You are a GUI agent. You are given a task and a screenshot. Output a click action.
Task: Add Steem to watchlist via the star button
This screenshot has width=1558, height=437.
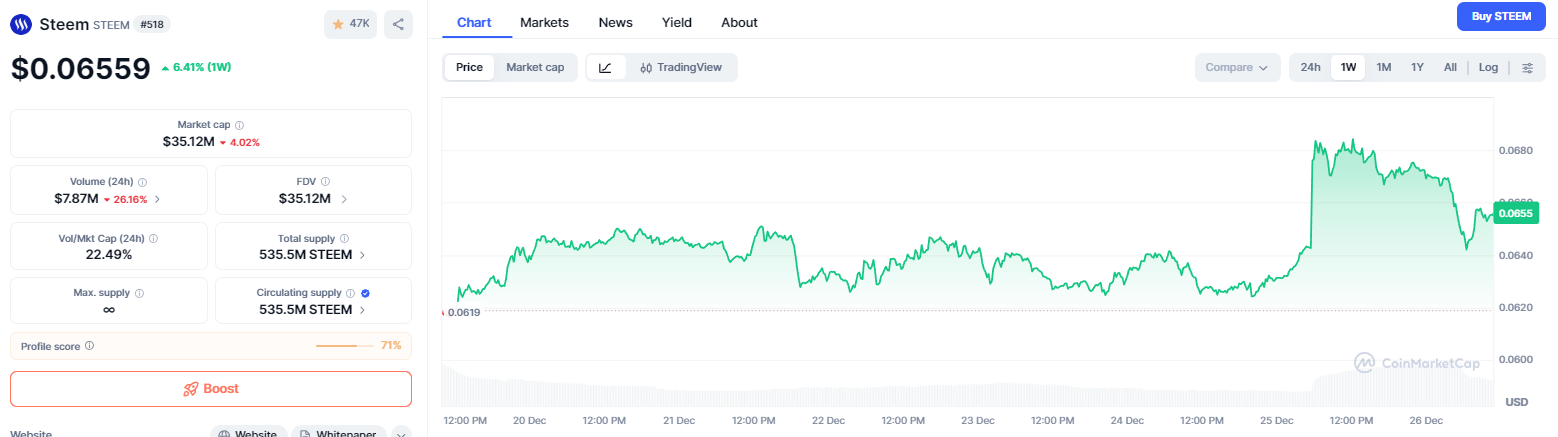(350, 25)
